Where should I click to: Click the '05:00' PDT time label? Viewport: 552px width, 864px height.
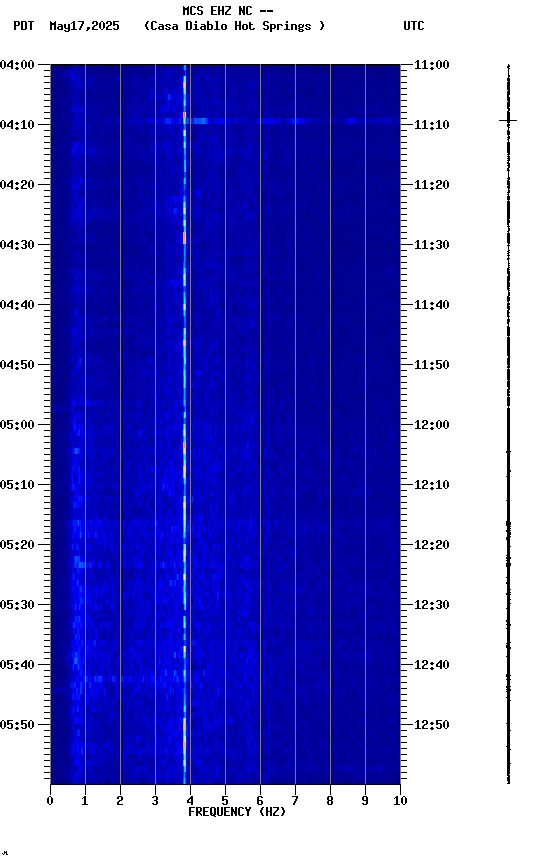click(17, 425)
